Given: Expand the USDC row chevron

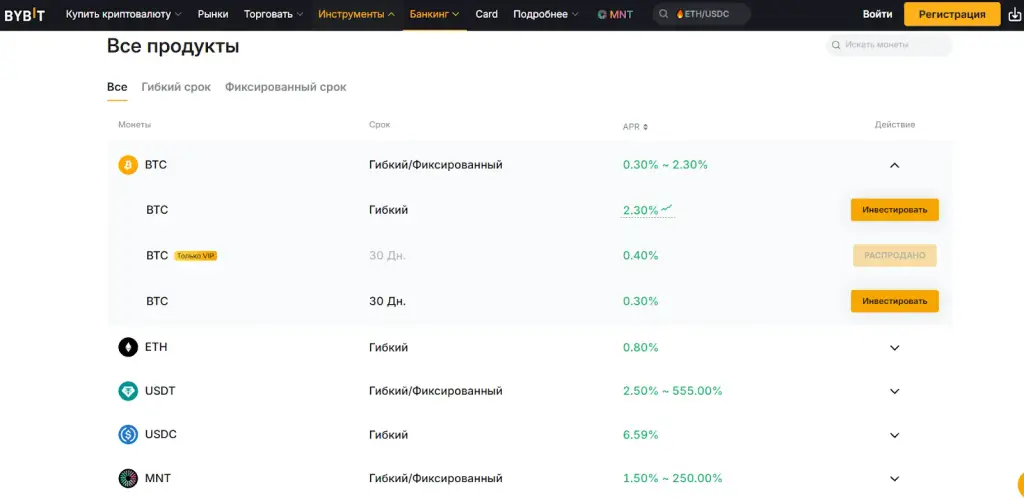Looking at the screenshot, I should click(x=895, y=435).
